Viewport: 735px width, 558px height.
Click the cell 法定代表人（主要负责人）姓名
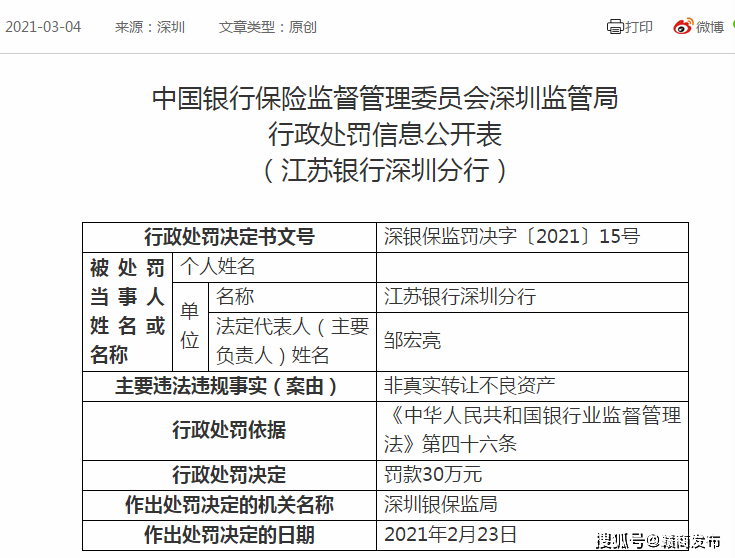click(x=292, y=342)
